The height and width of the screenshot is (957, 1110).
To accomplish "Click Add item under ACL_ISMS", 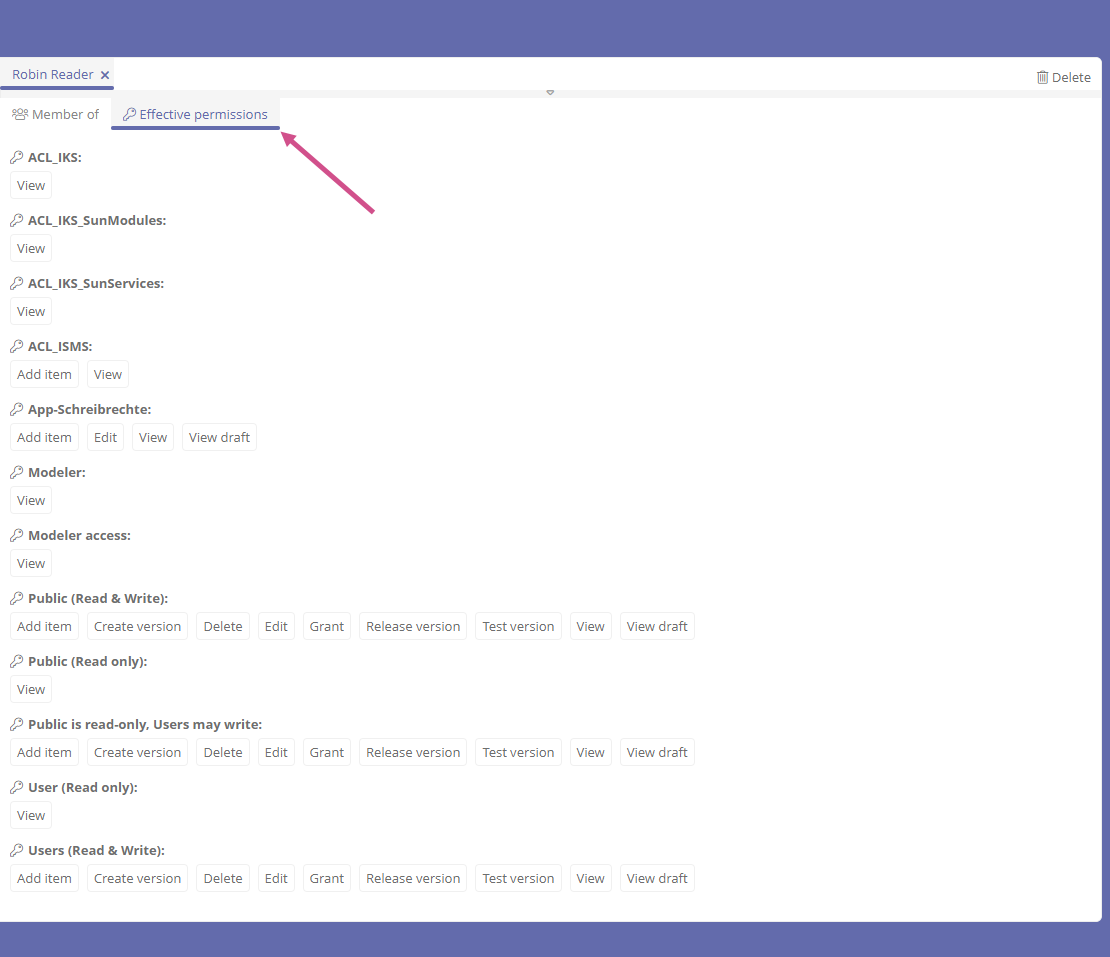I will pyautogui.click(x=44, y=374).
